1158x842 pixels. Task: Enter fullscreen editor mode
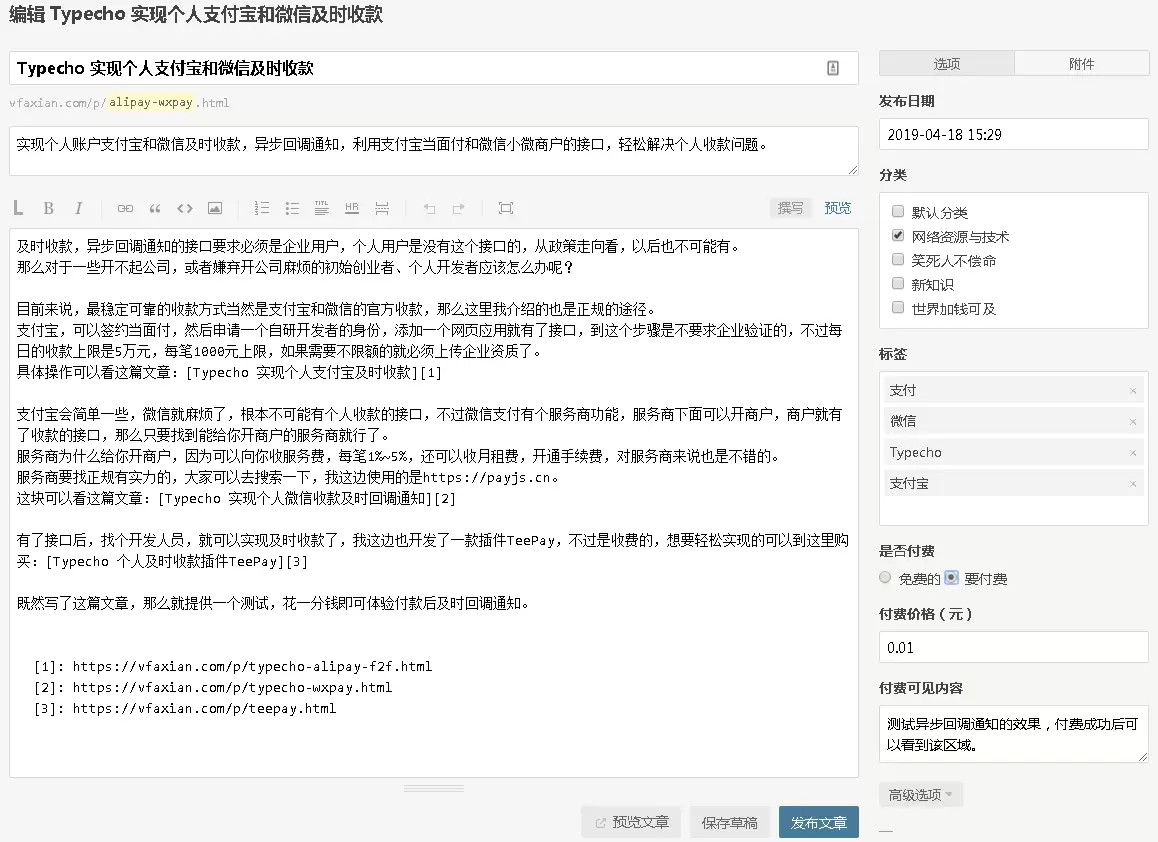(506, 208)
